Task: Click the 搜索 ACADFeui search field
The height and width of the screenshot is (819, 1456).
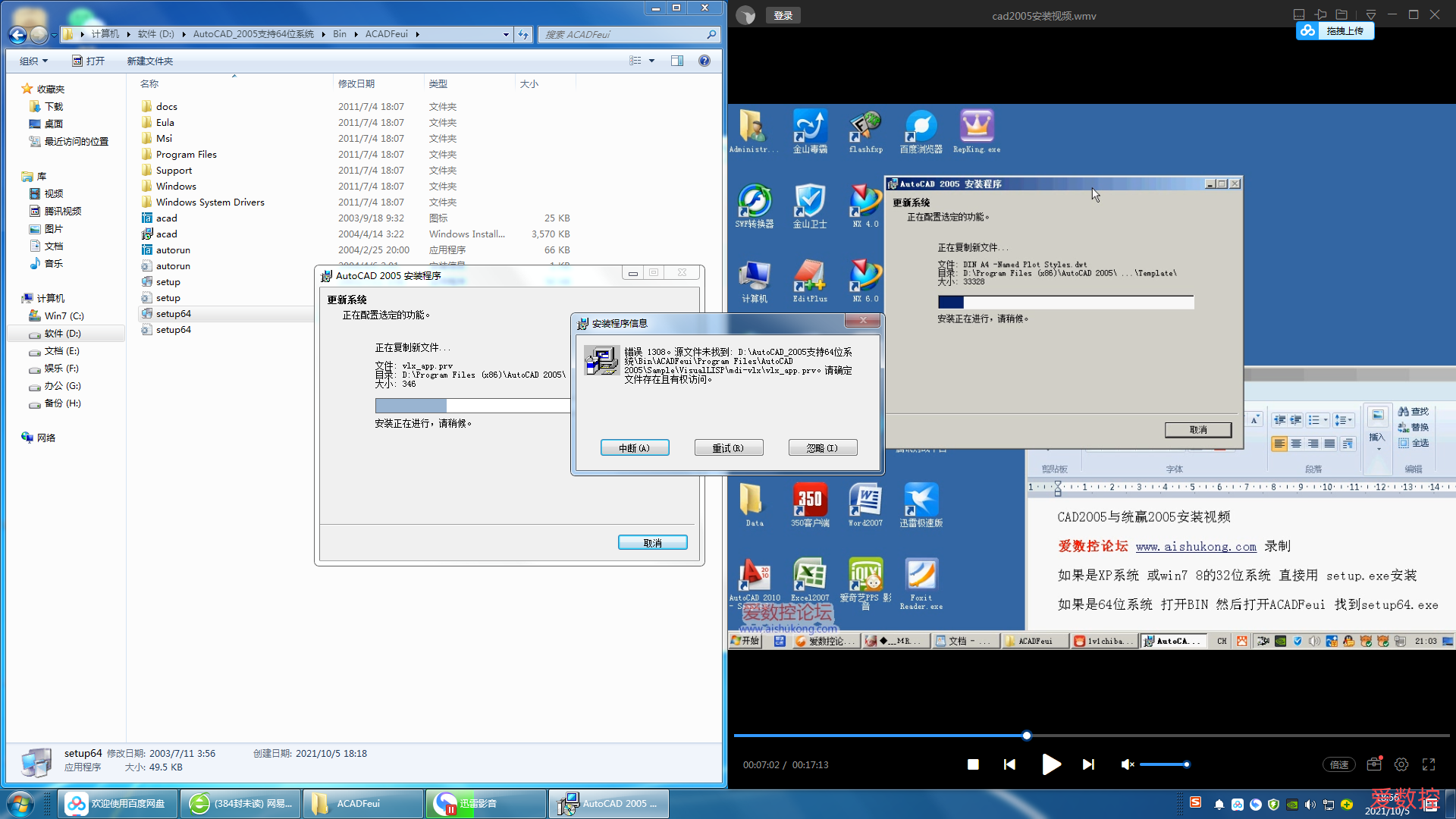Action: click(628, 34)
